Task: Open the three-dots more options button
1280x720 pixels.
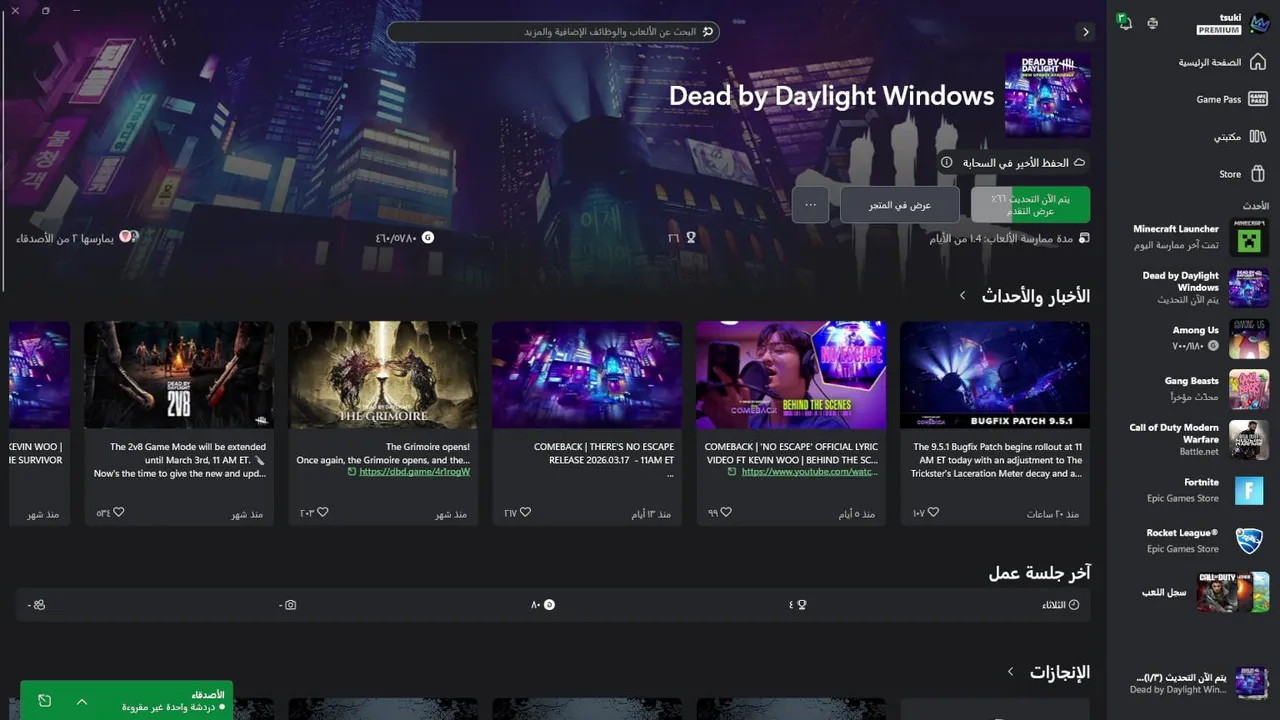Action: (810, 205)
